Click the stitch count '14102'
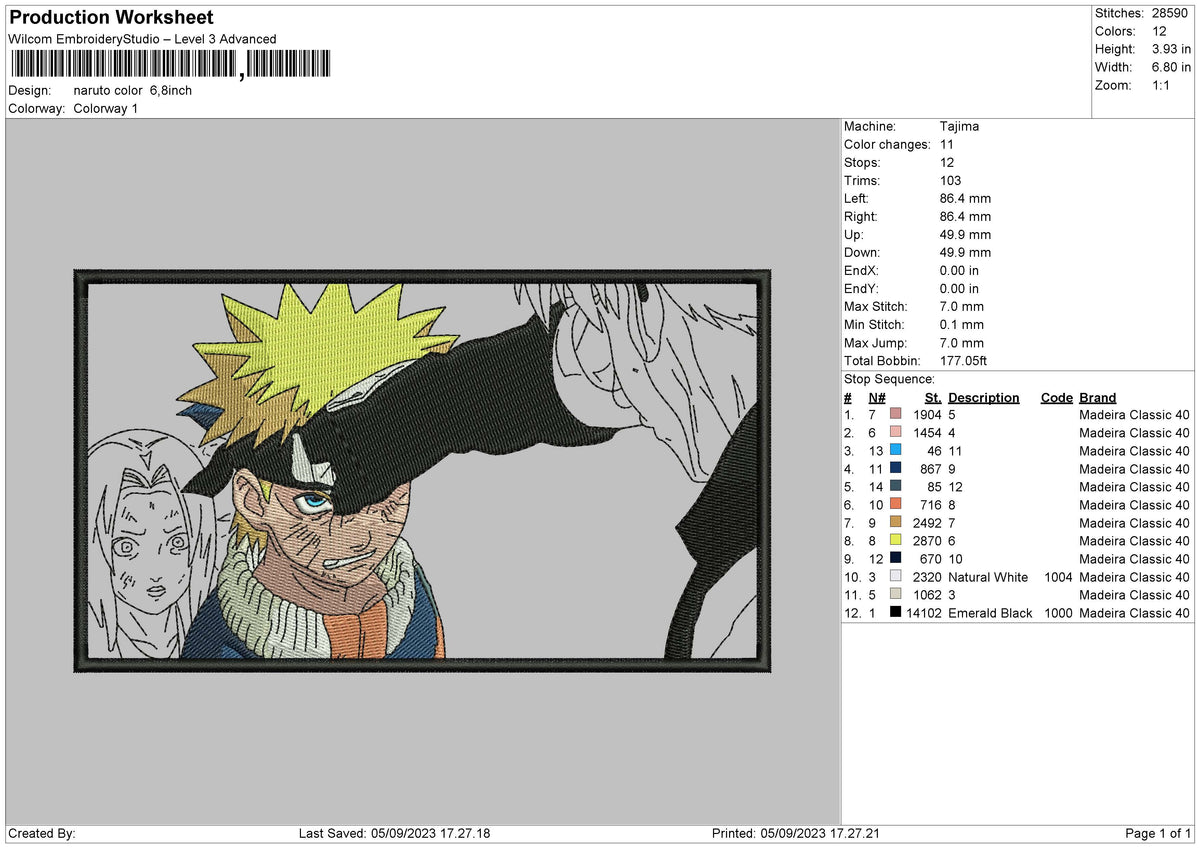Image resolution: width=1200 pixels, height=848 pixels. click(x=923, y=613)
